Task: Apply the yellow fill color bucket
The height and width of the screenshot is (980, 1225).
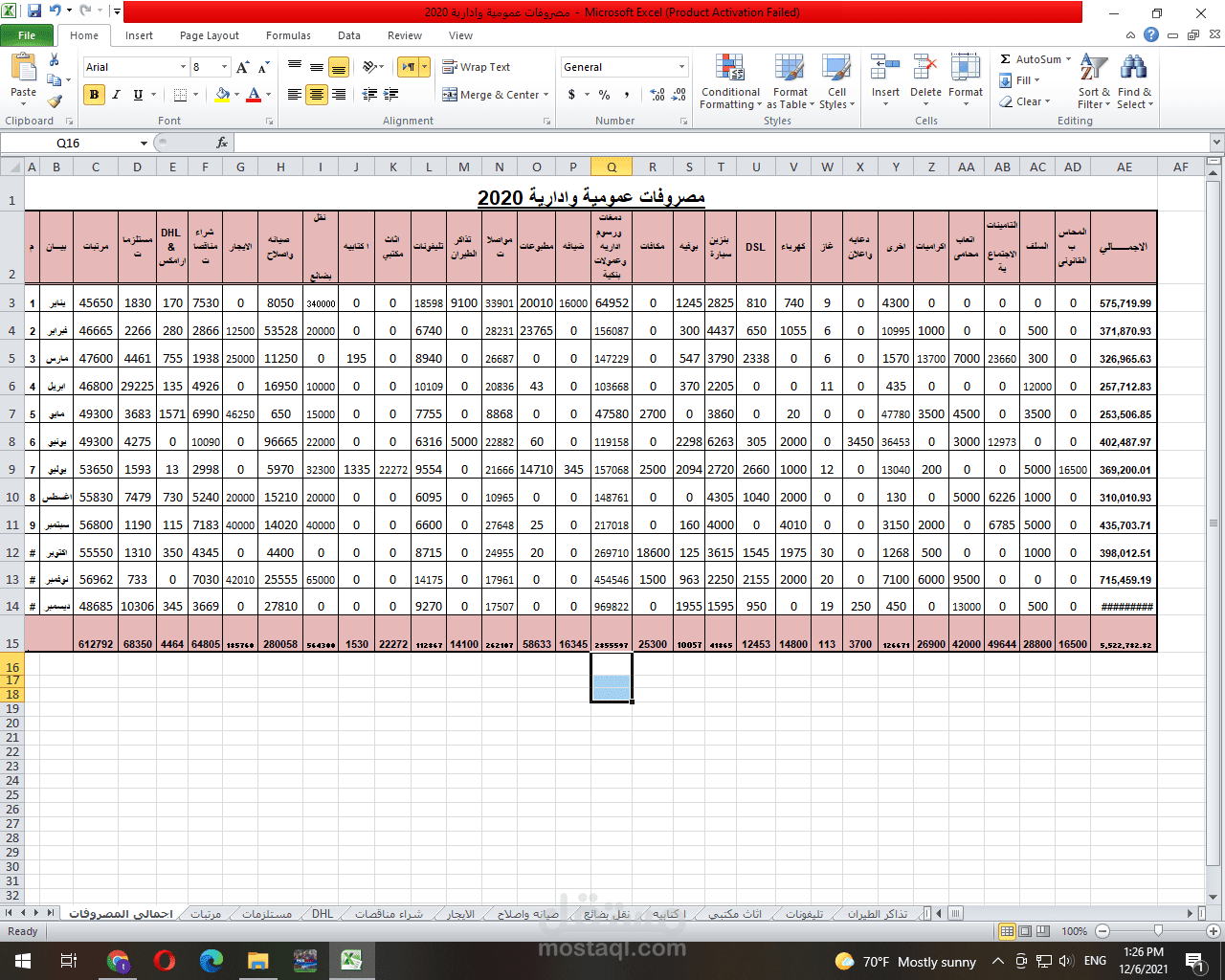Action: pos(222,95)
